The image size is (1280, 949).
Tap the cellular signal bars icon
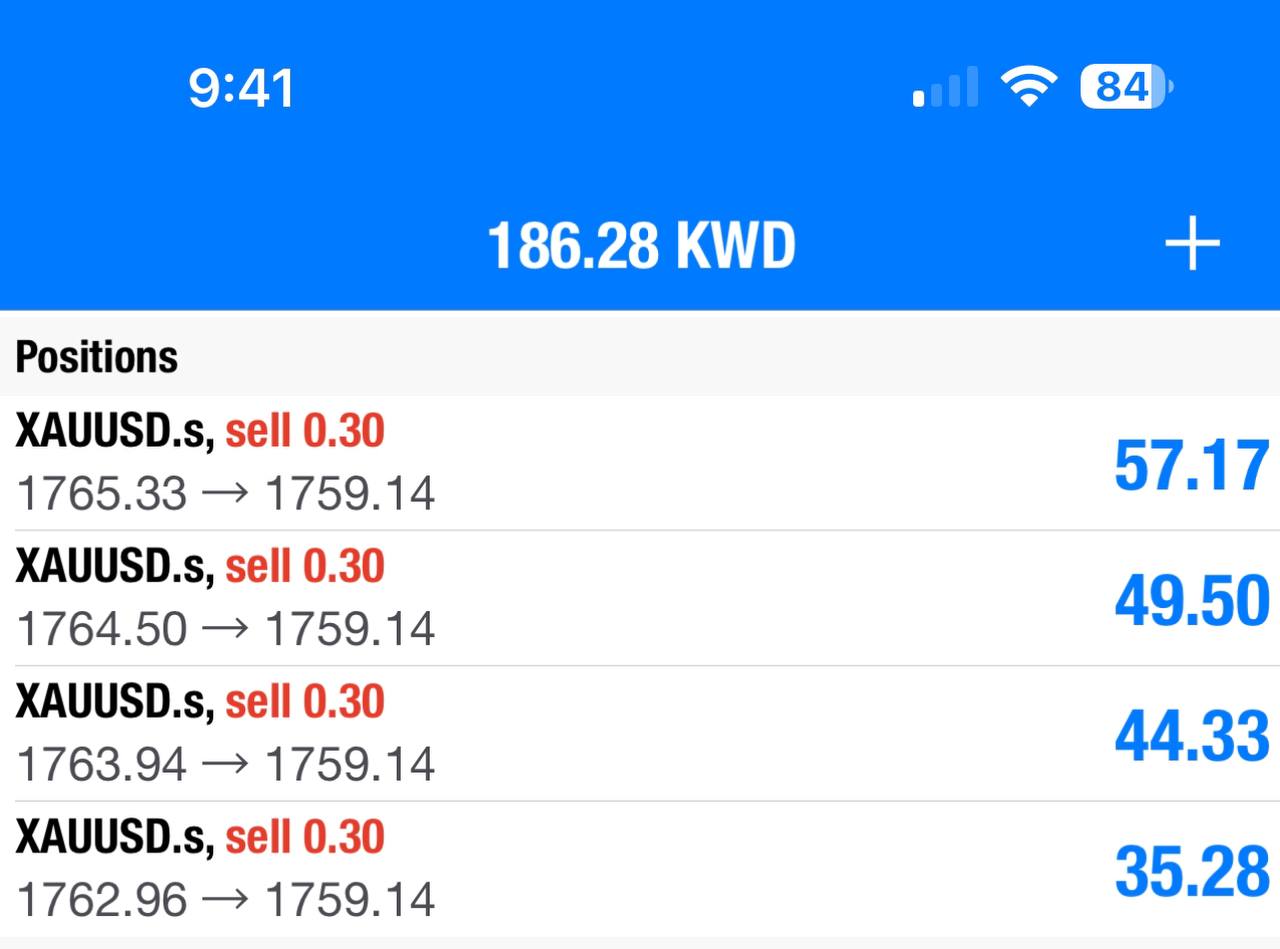point(945,88)
